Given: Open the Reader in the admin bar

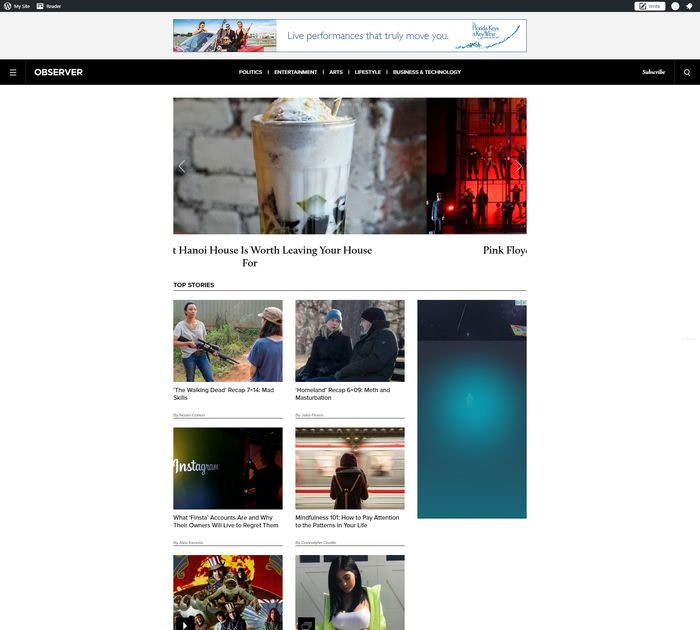Looking at the screenshot, I should (49, 6).
